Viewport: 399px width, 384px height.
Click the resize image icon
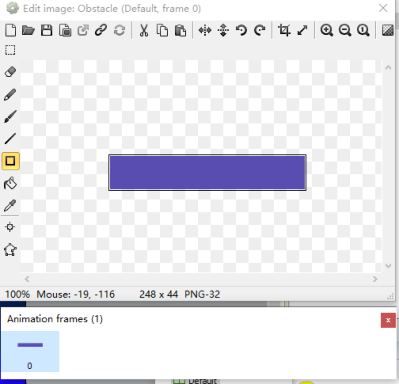302,30
